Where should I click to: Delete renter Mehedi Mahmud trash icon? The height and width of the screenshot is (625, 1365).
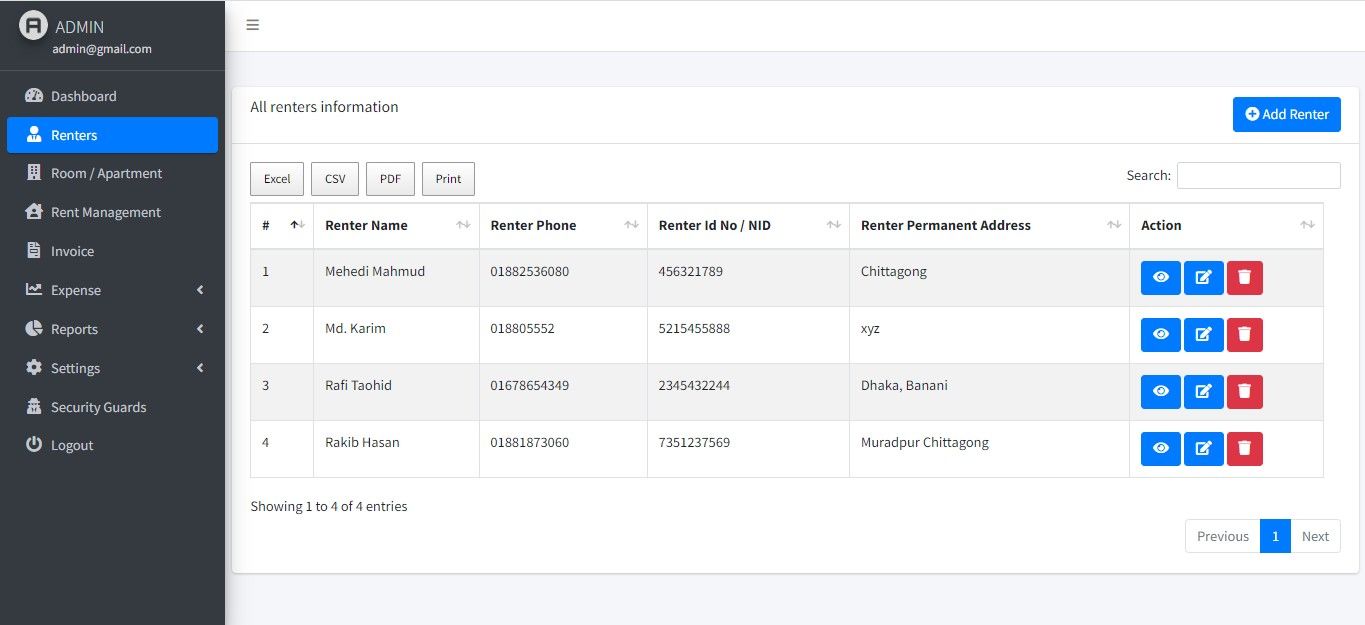[1244, 278]
